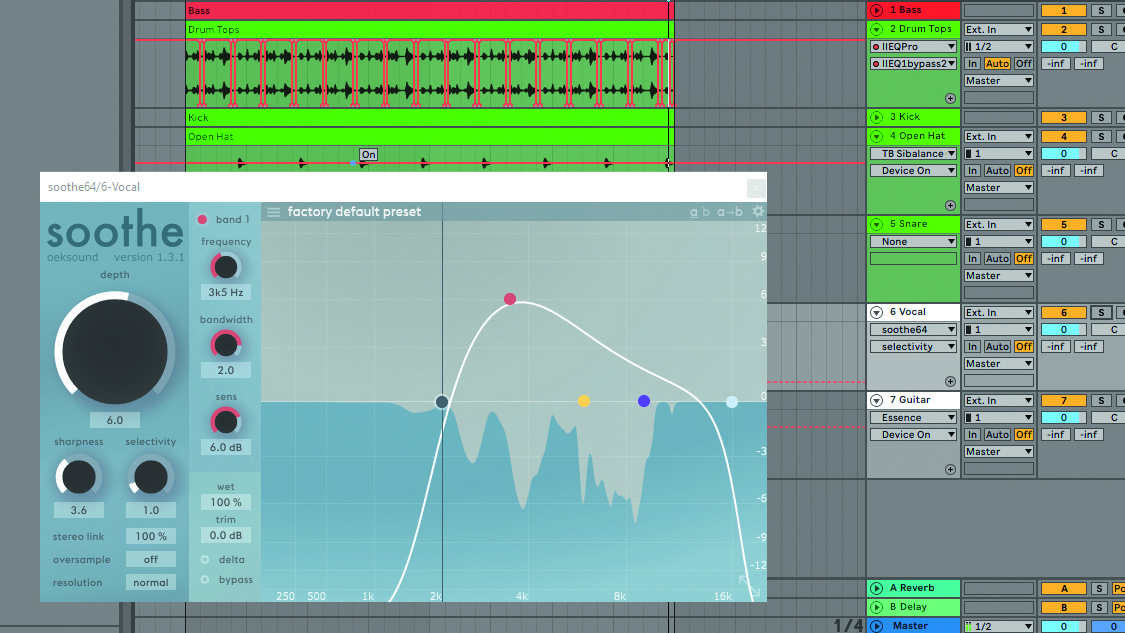Viewport: 1125px width, 633px height.
Task: Select the yellow band node in the graph
Action: (x=584, y=401)
